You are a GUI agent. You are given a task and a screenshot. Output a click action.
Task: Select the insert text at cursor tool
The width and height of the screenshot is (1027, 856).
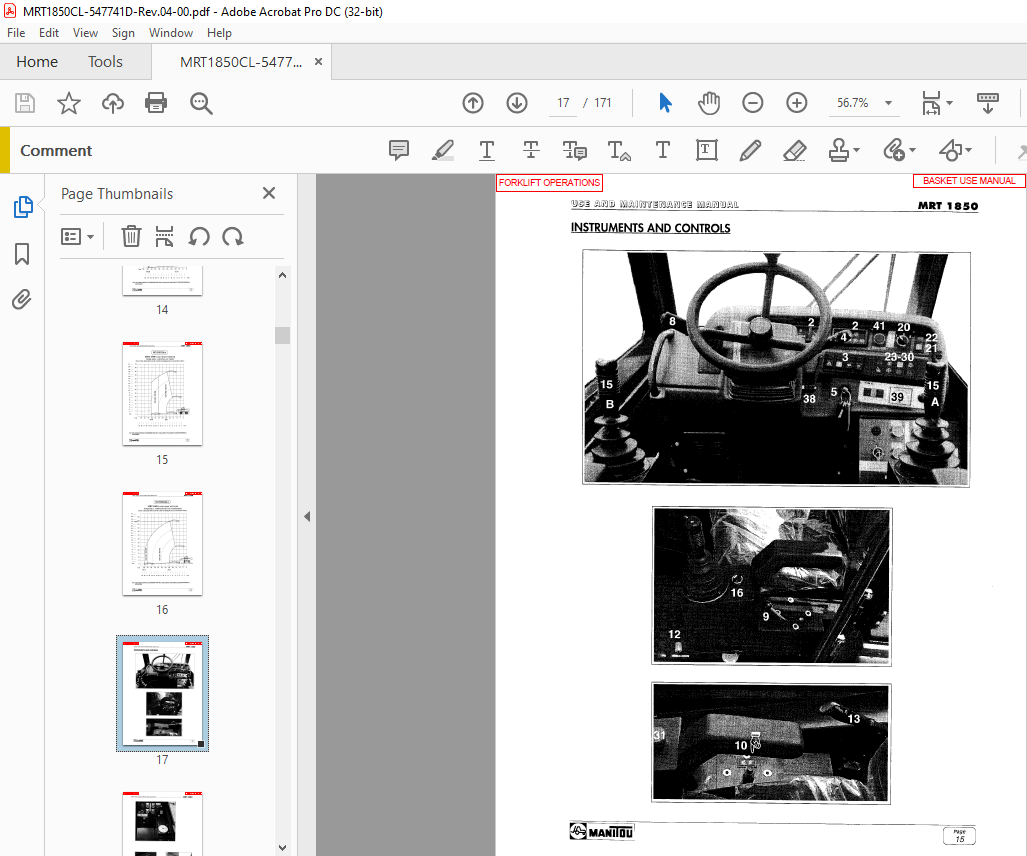pyautogui.click(x=619, y=150)
